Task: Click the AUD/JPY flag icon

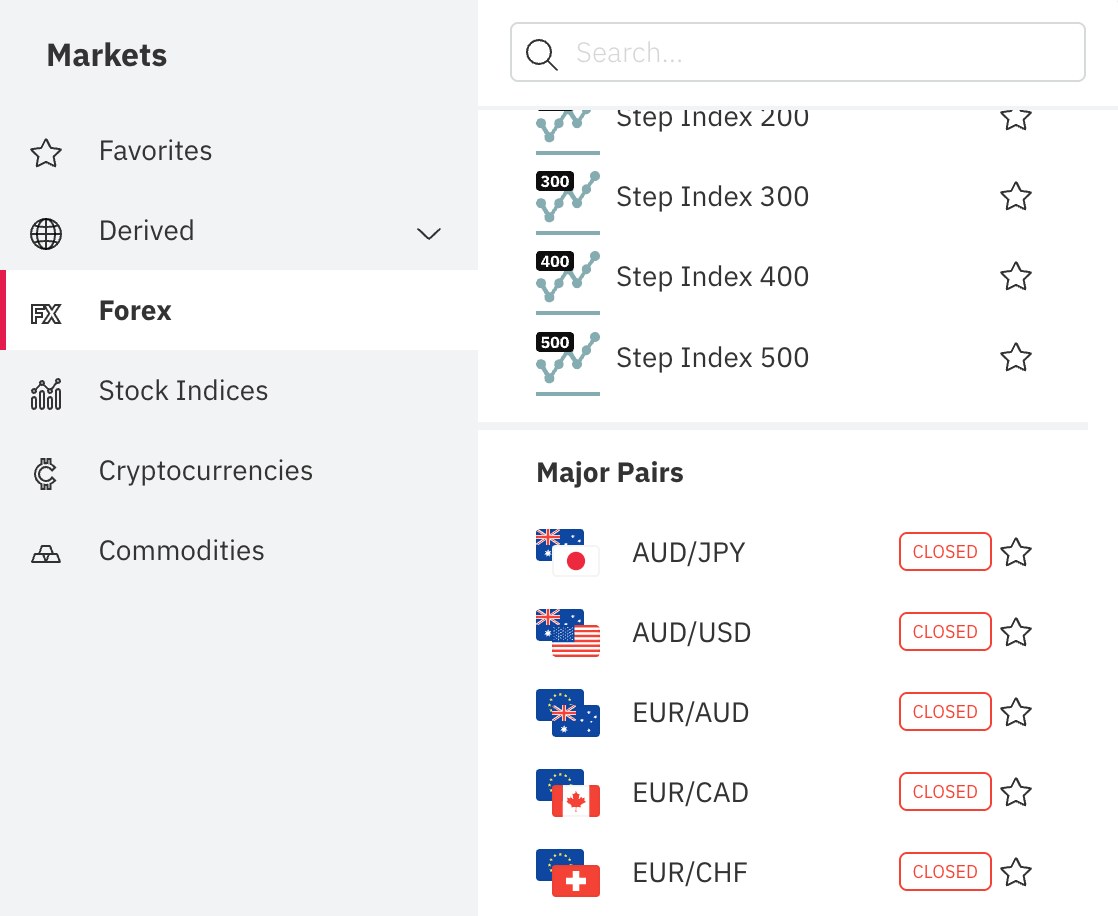Action: pos(567,551)
